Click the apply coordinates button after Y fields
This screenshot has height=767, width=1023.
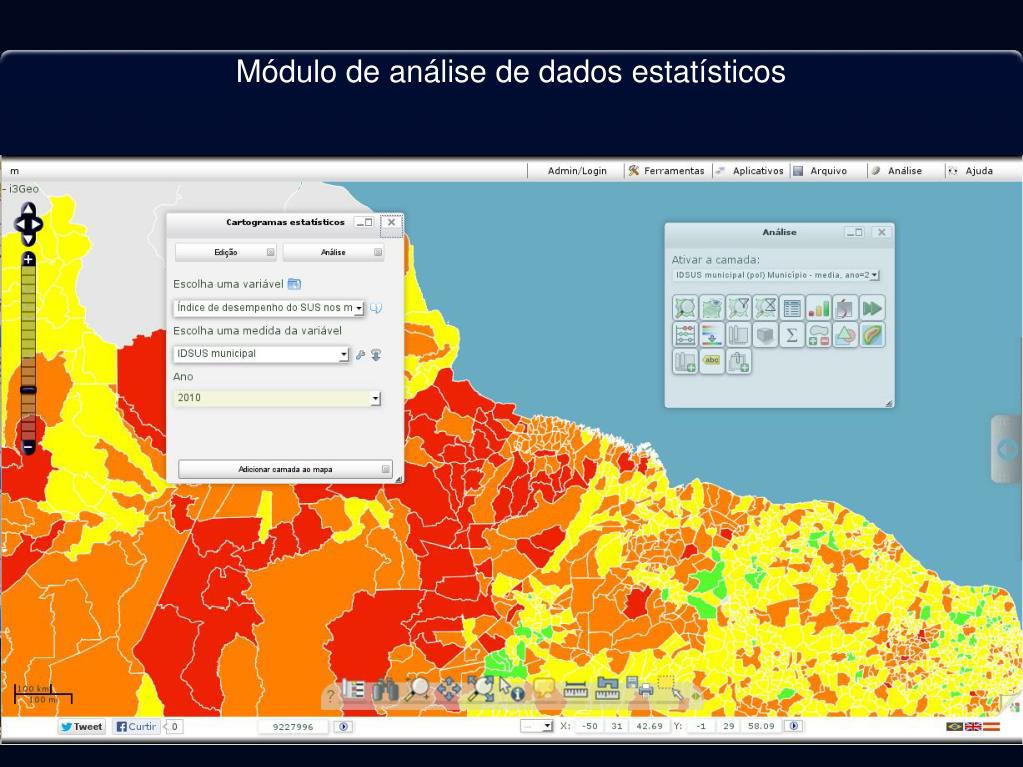793,726
